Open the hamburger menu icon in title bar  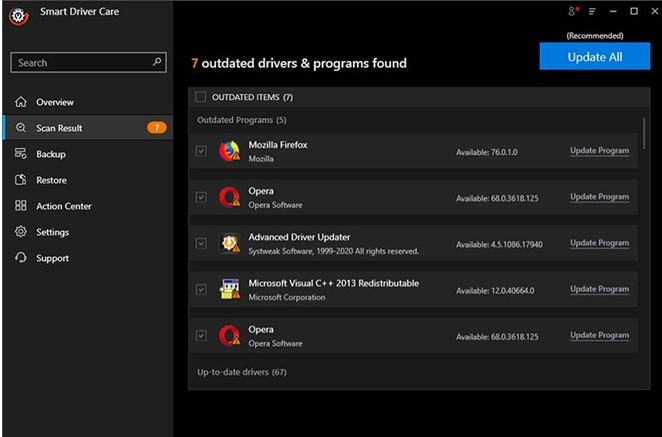coord(592,11)
